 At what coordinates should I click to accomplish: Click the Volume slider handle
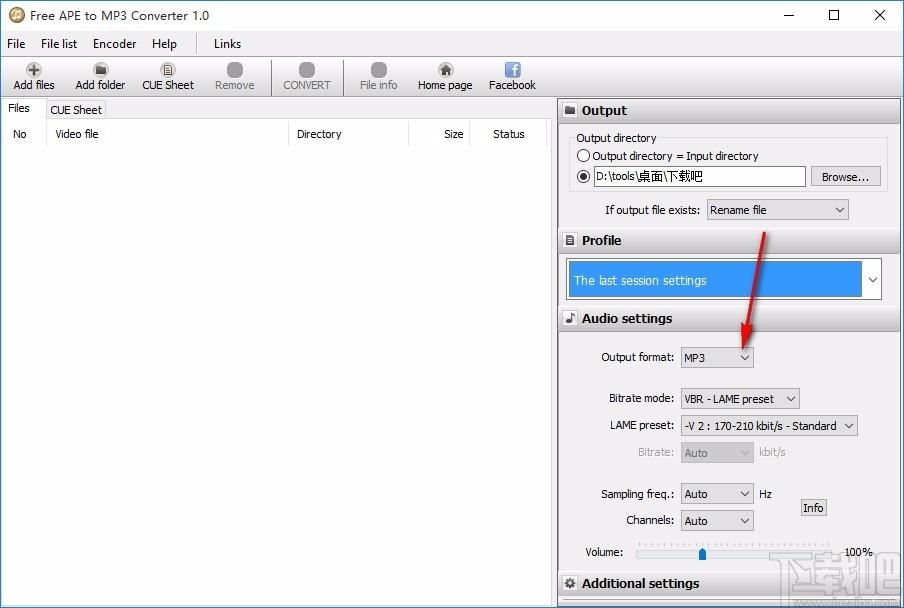[x=702, y=554]
